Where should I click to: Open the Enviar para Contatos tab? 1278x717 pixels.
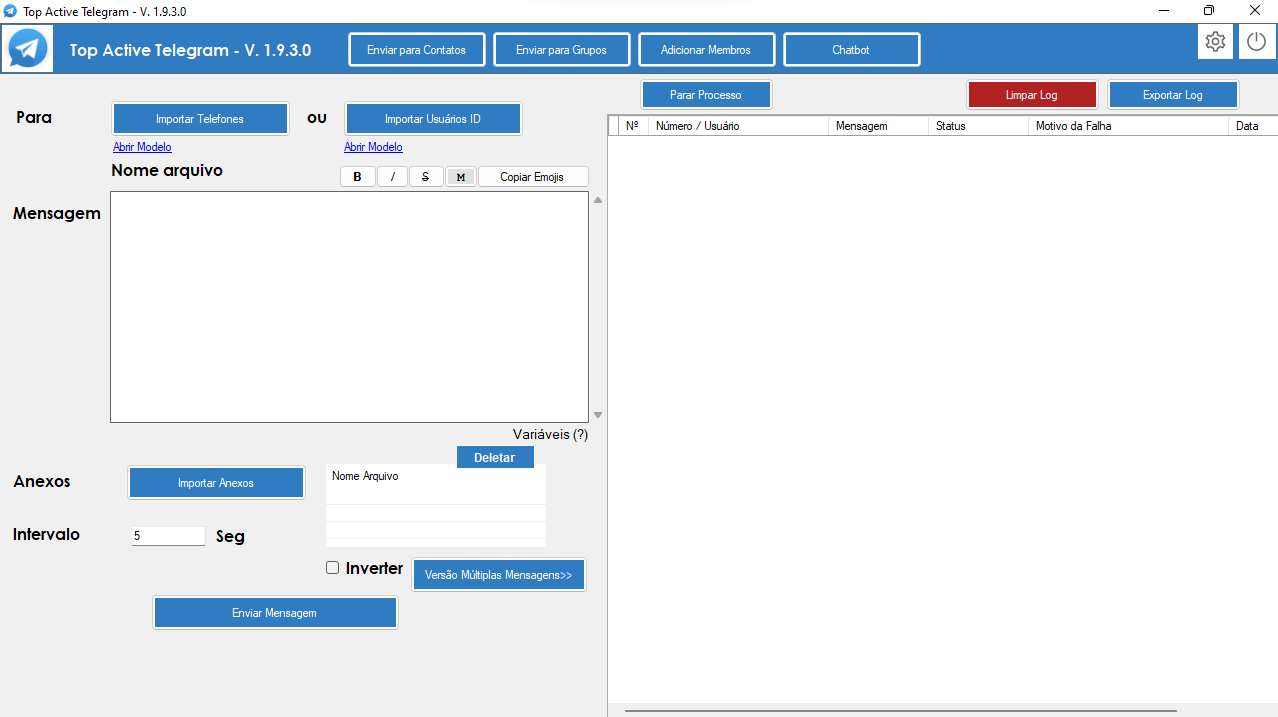[416, 50]
